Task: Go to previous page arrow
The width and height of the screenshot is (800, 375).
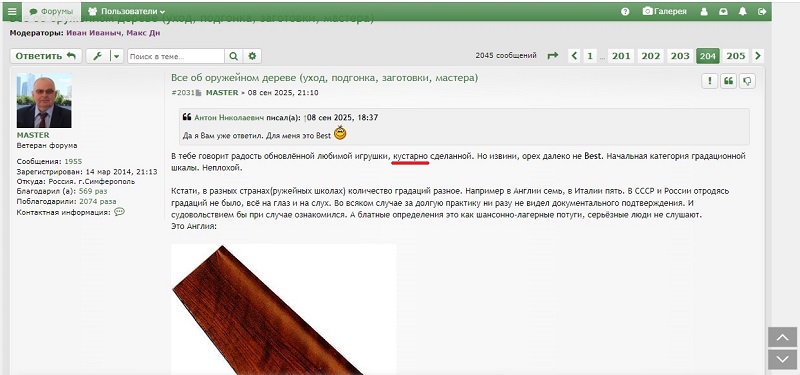Action: (574, 56)
